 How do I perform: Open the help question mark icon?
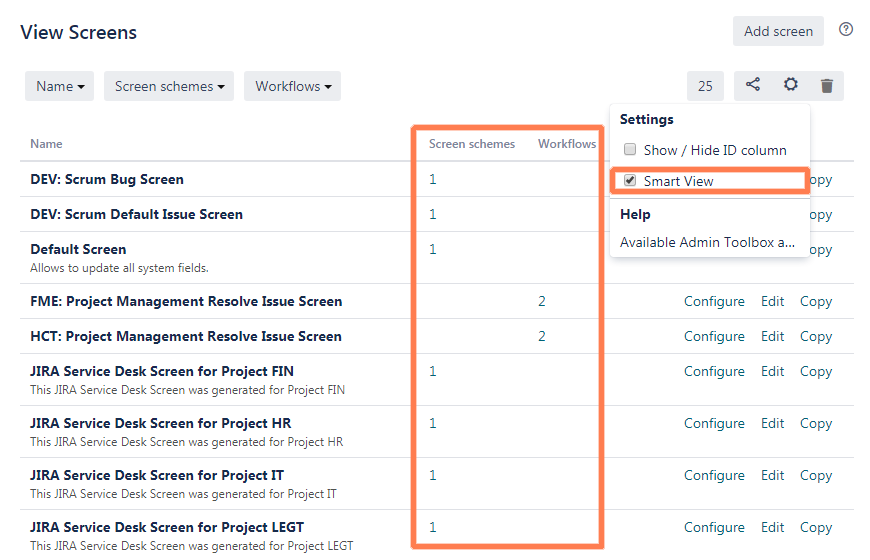coord(846,30)
